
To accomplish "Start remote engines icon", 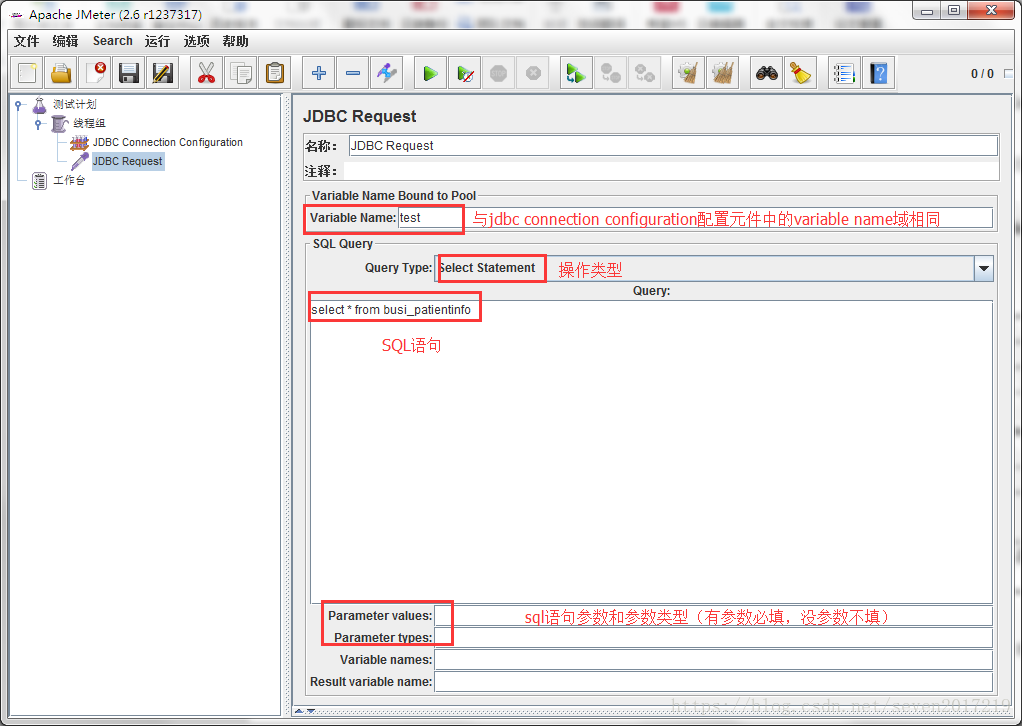I will 576,73.
